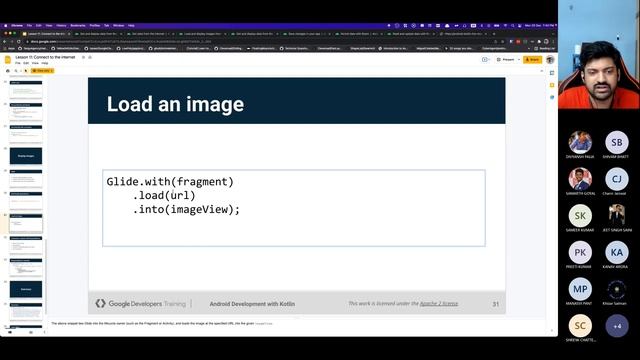Open the Bookmarks menu in macOS menu bar

tap(78, 26)
